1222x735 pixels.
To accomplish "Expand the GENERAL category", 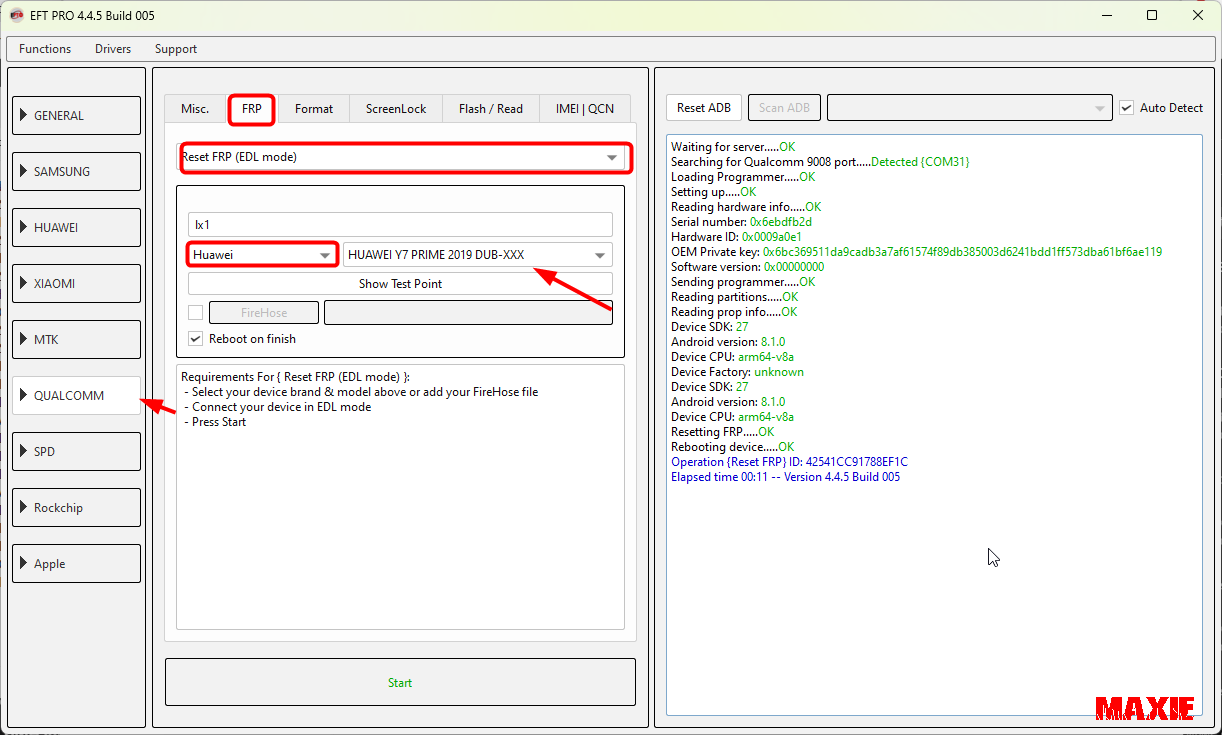I will [76, 115].
